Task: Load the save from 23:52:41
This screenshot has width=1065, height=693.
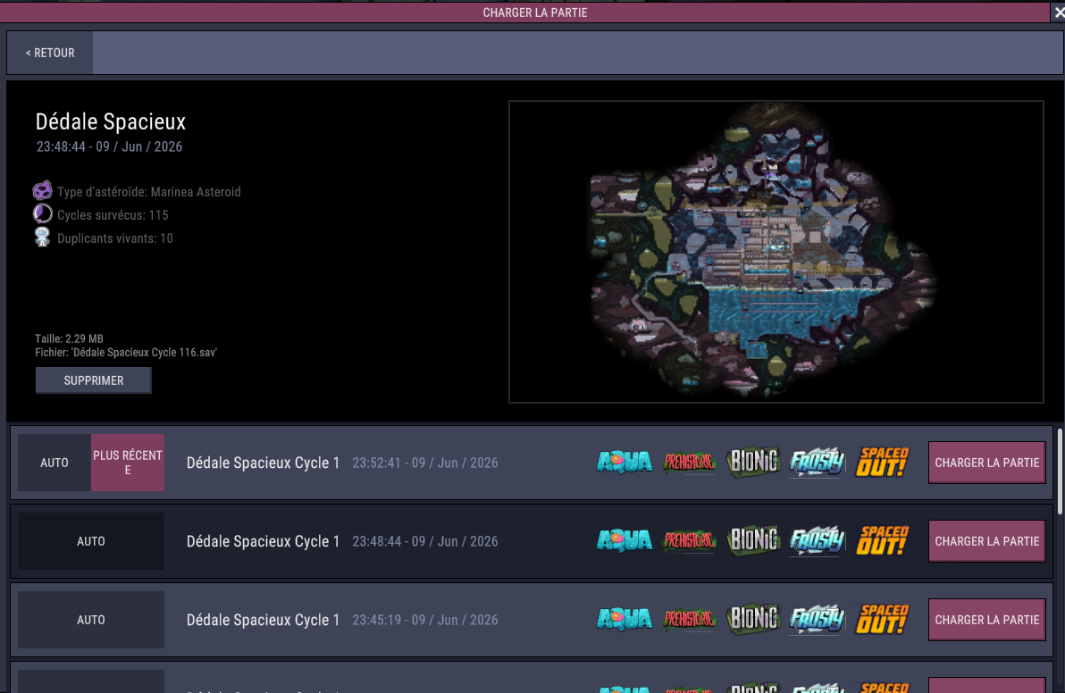Action: point(987,463)
